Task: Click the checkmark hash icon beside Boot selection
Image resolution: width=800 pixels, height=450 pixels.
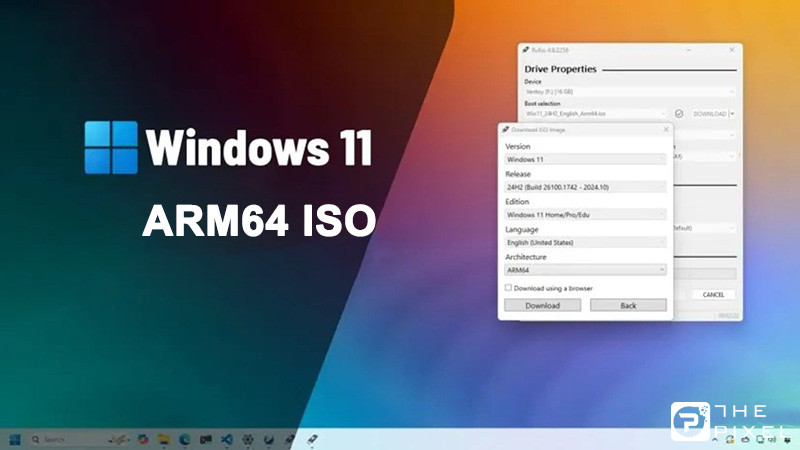Action: (x=679, y=114)
